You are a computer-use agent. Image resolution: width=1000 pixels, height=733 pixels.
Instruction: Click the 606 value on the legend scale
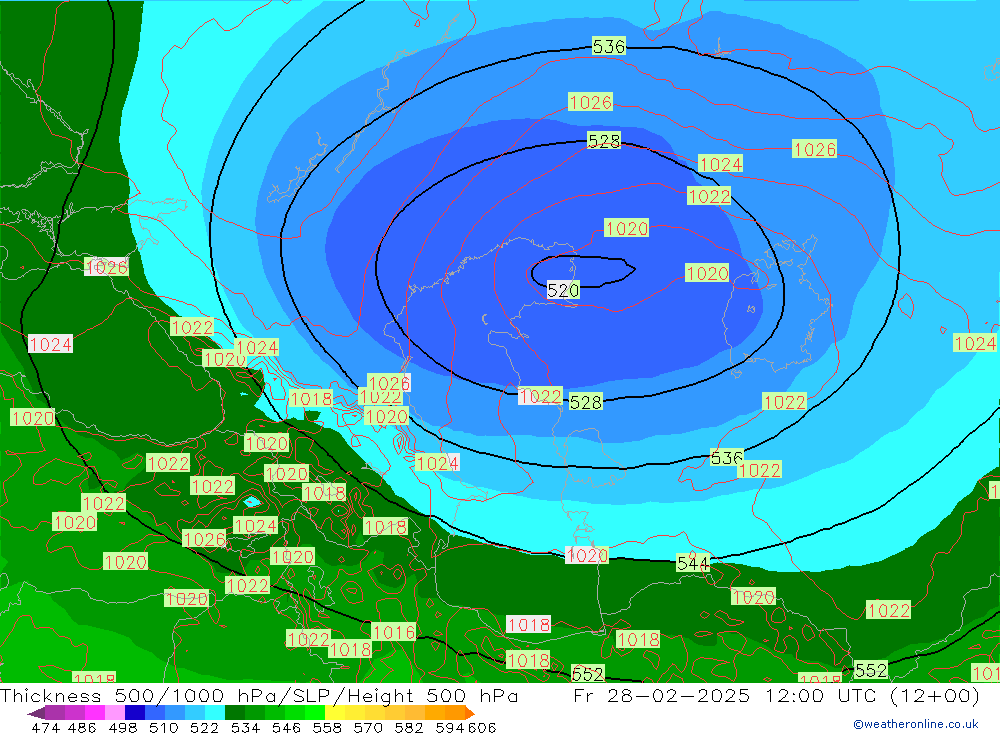pos(483,727)
